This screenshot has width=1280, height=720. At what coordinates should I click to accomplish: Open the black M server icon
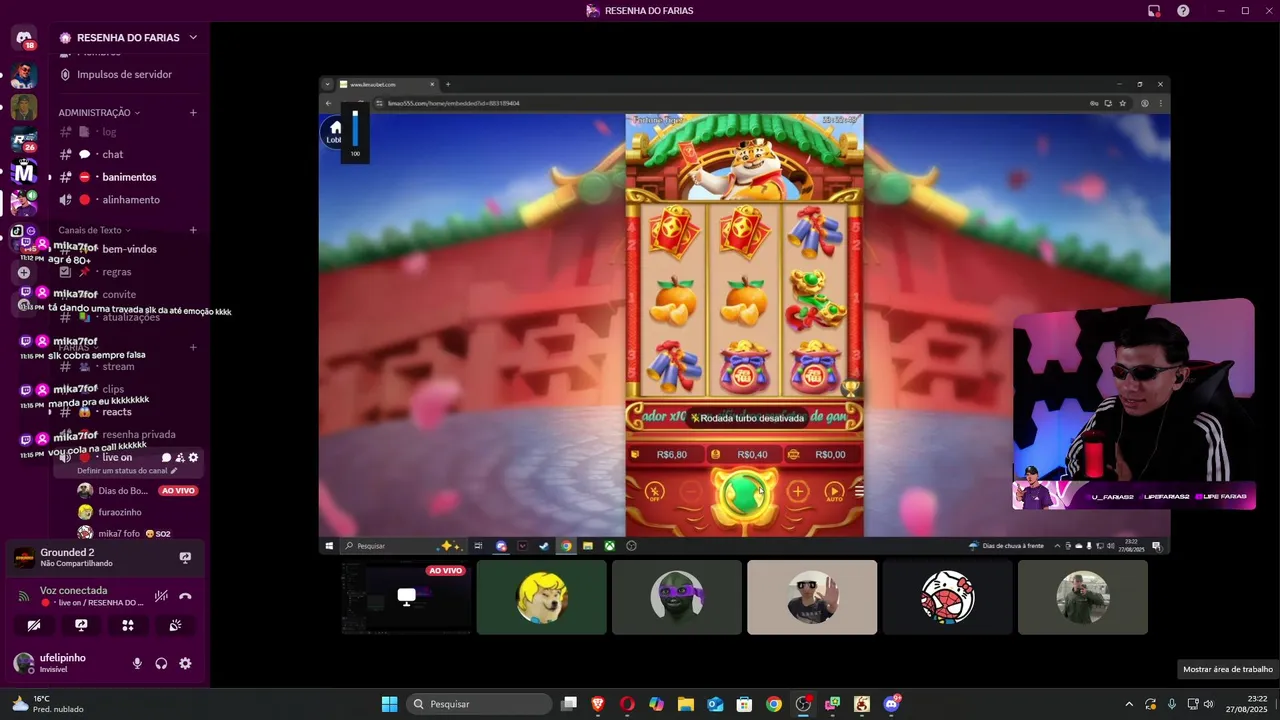click(x=24, y=173)
